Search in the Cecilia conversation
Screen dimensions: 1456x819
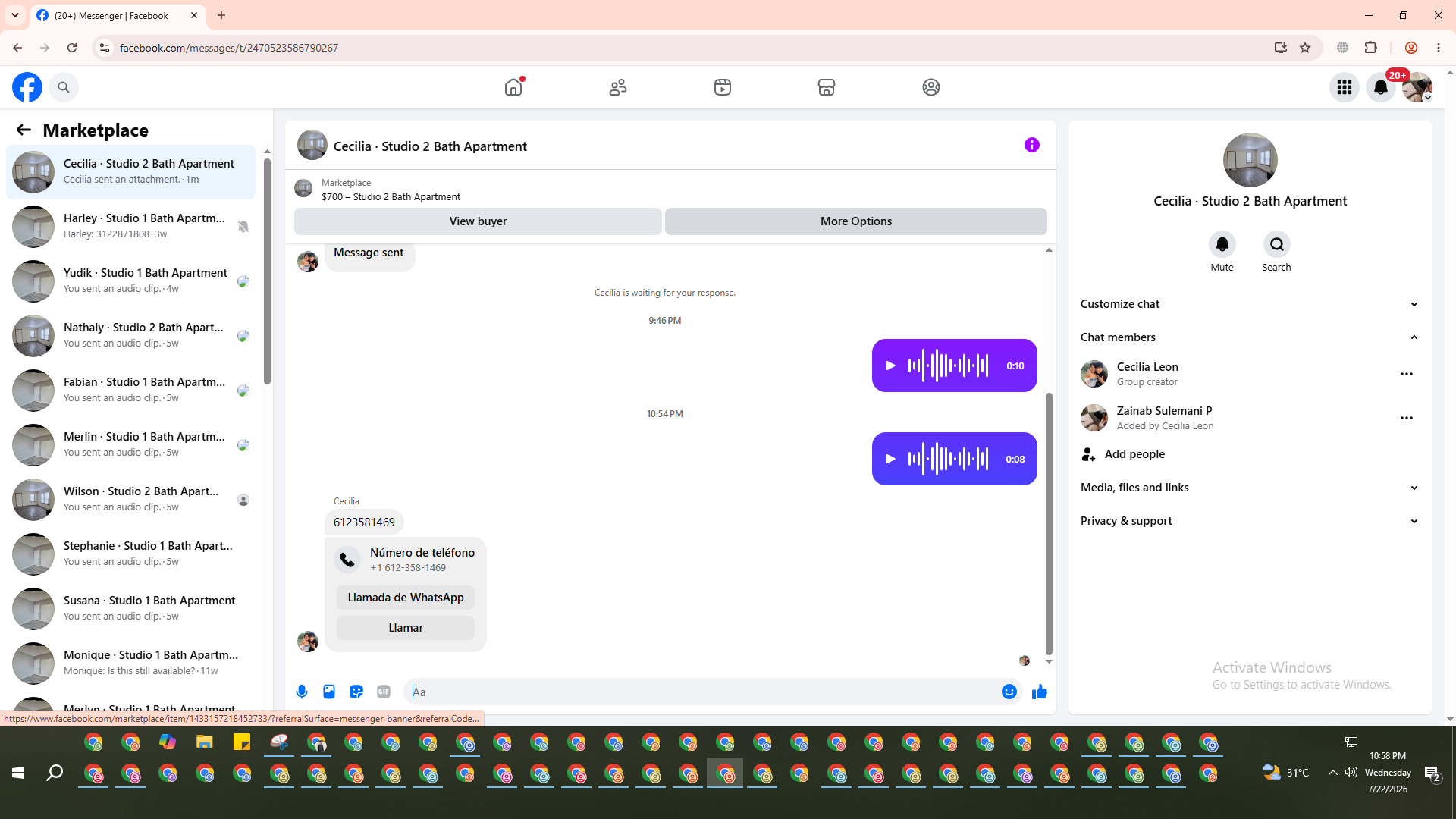1277,244
